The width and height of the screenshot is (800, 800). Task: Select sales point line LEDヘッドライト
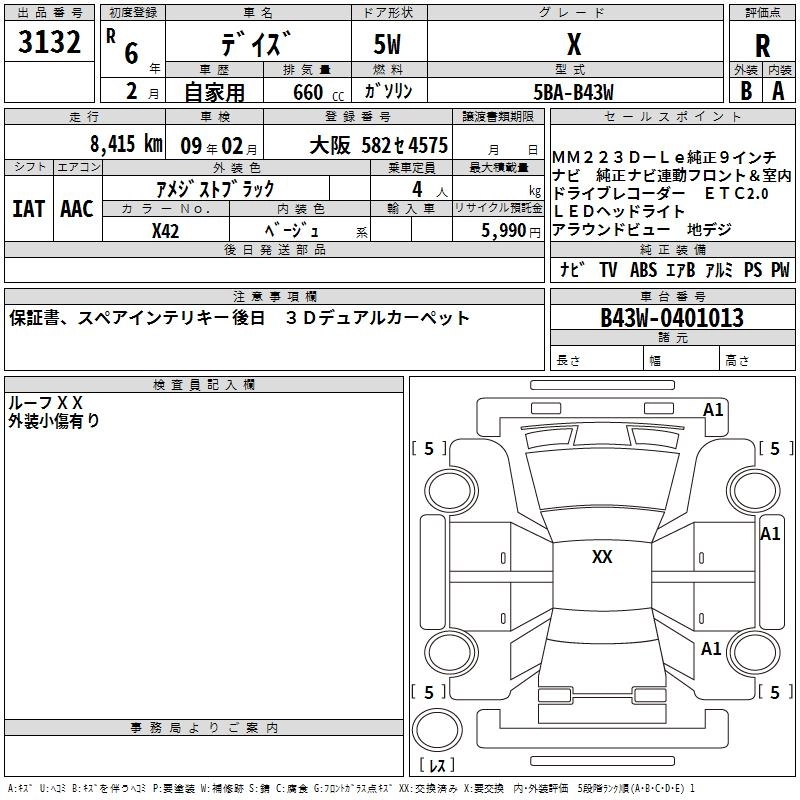tap(618, 211)
